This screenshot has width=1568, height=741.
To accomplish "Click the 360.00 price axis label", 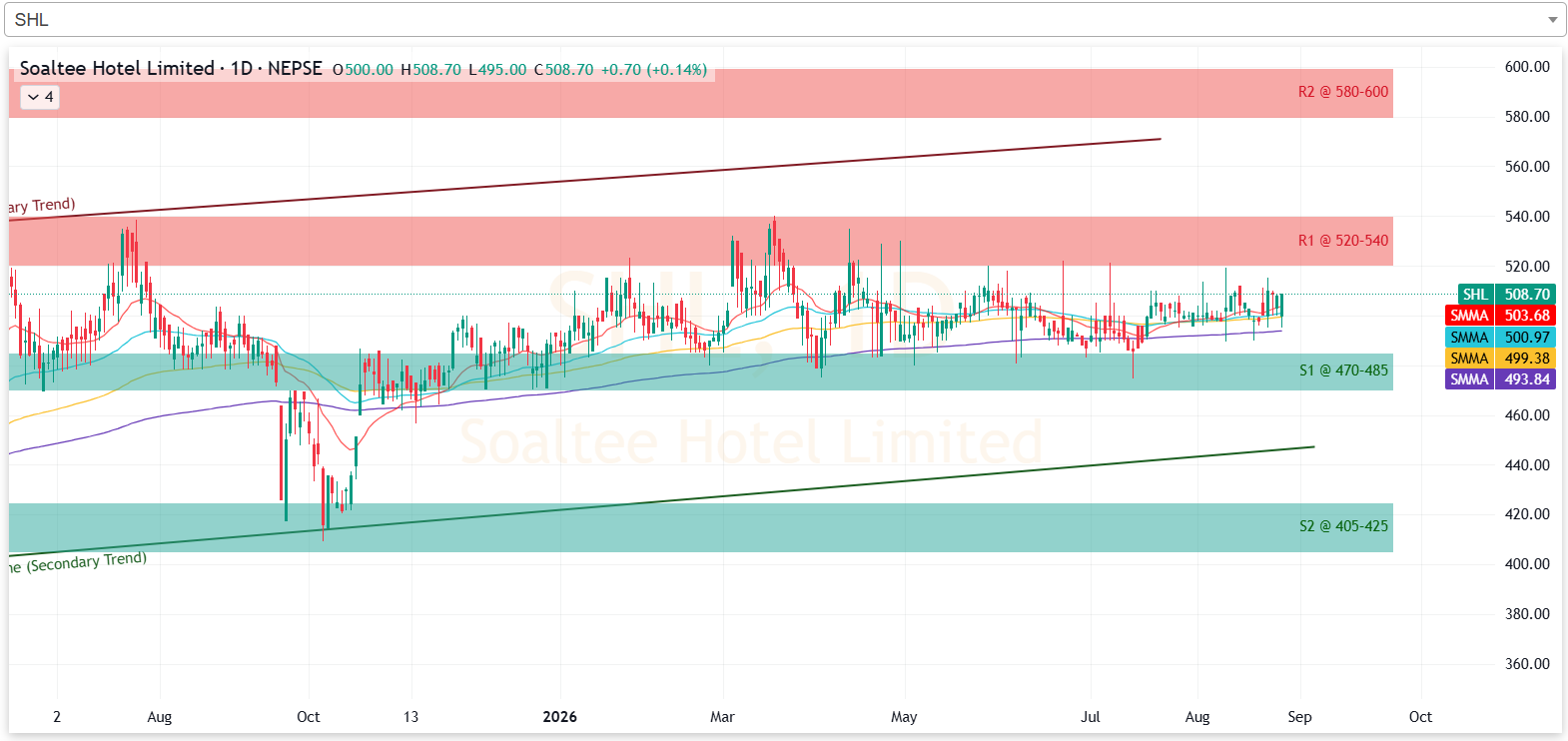I will click(1527, 664).
